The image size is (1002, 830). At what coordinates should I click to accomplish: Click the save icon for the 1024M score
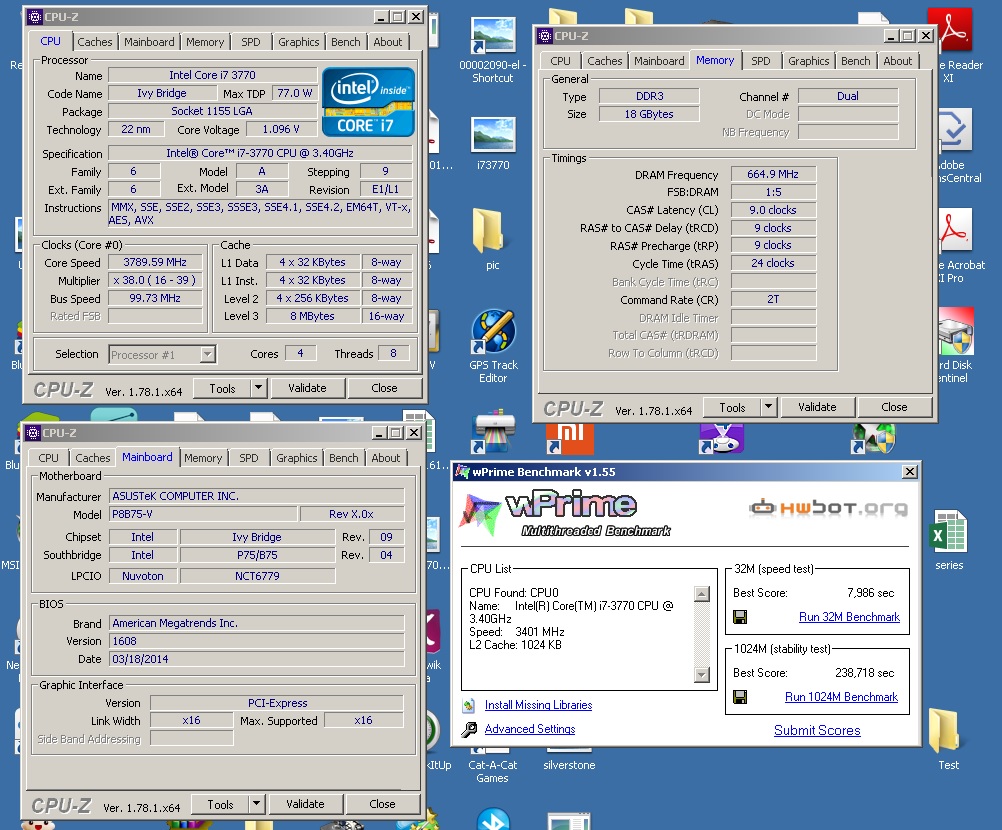[x=740, y=697]
